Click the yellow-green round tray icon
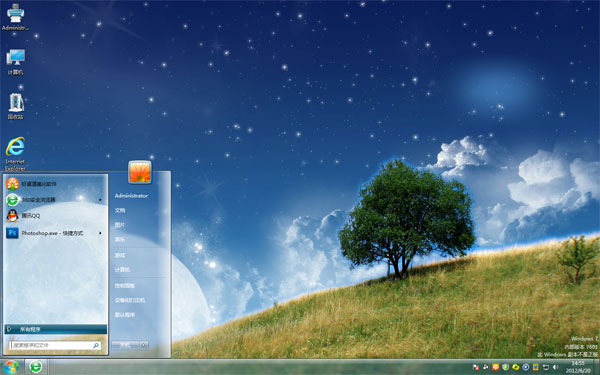The width and height of the screenshot is (600, 375). tap(515, 367)
